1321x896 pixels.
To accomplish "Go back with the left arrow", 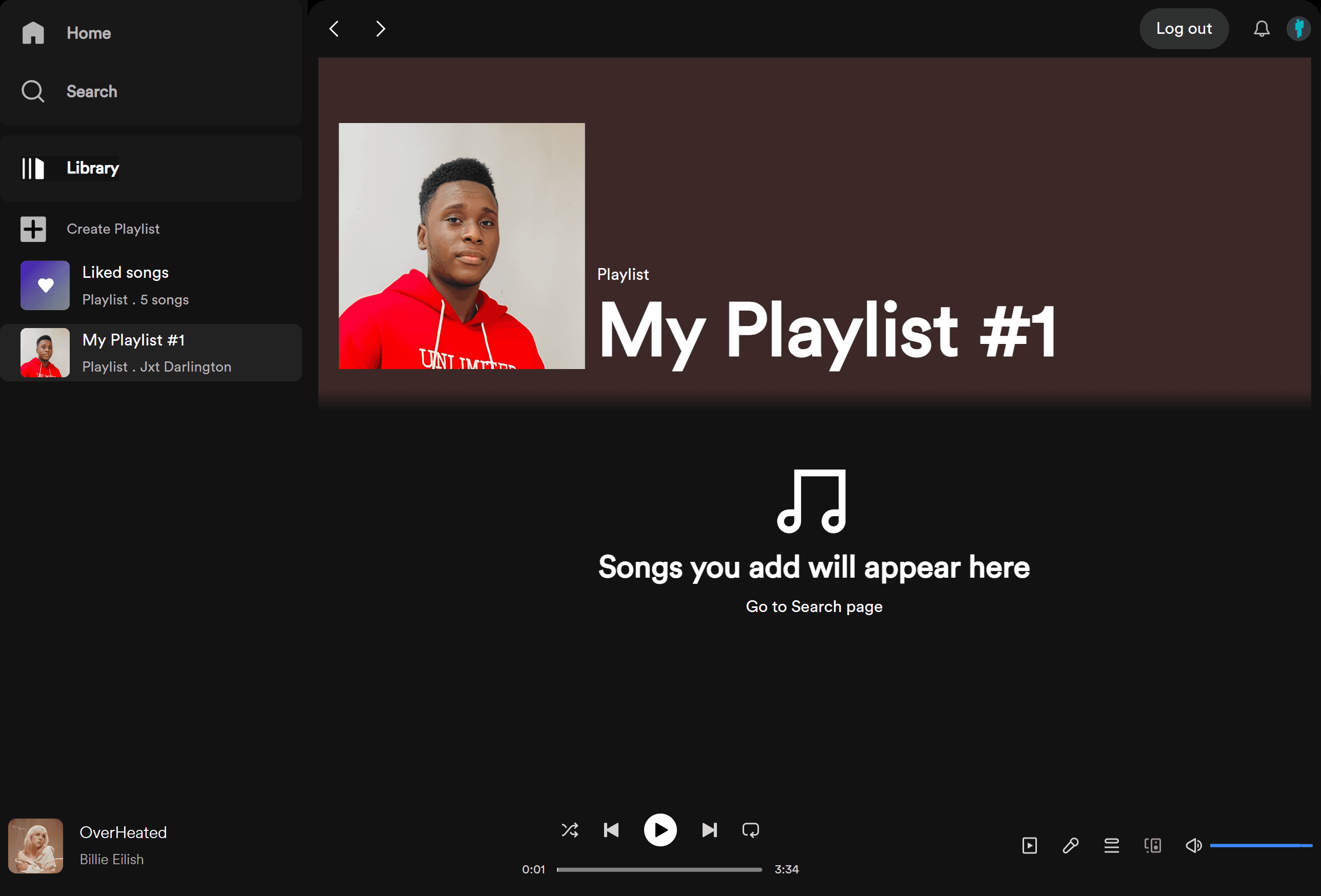I will click(x=334, y=29).
